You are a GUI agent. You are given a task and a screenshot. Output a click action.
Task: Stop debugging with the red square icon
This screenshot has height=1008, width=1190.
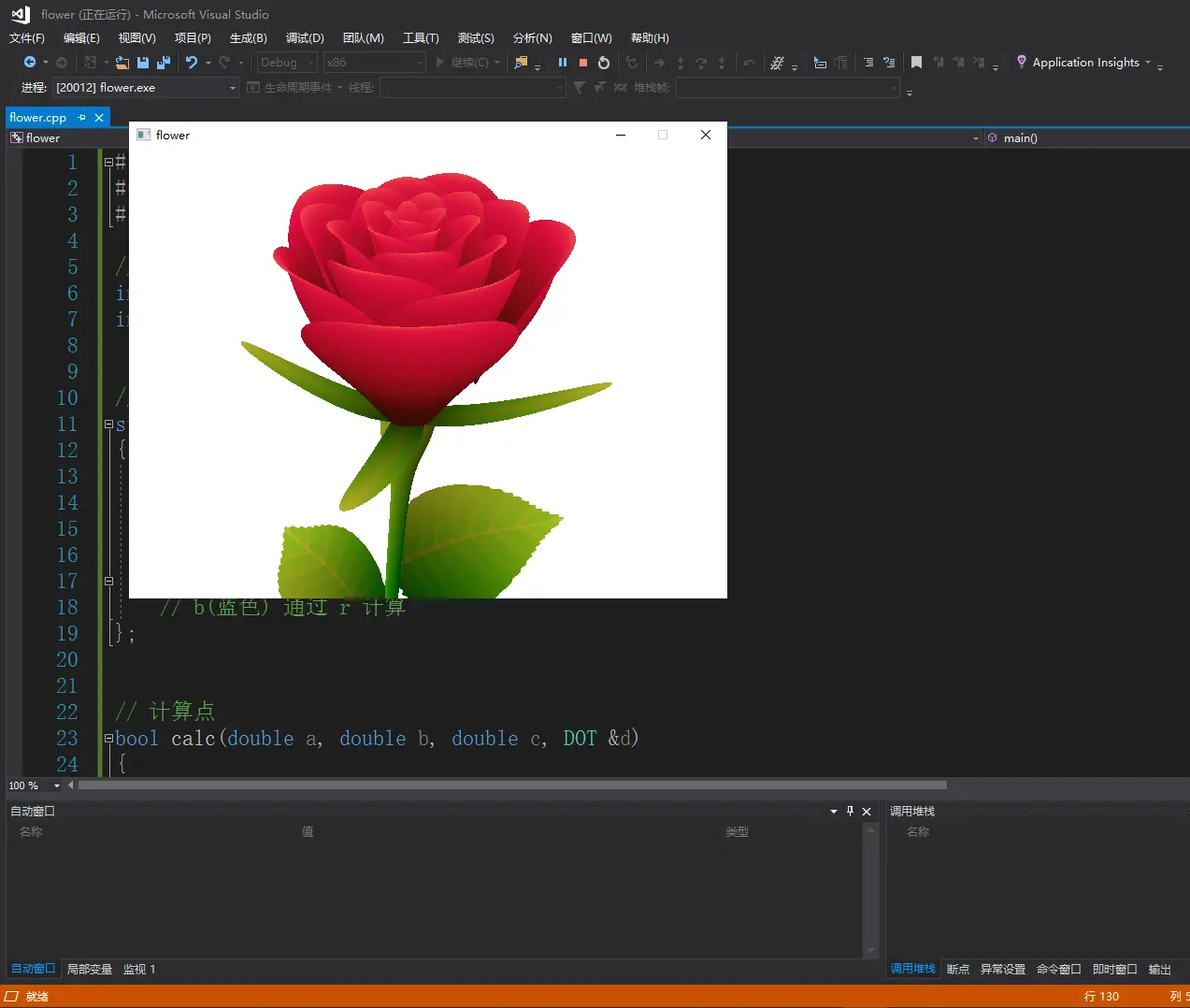(x=583, y=63)
